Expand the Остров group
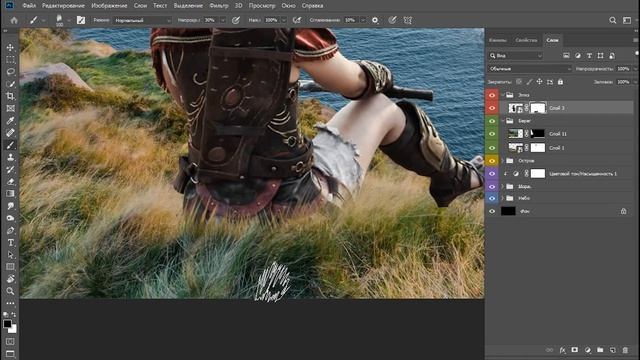640x360 pixels. click(503, 161)
